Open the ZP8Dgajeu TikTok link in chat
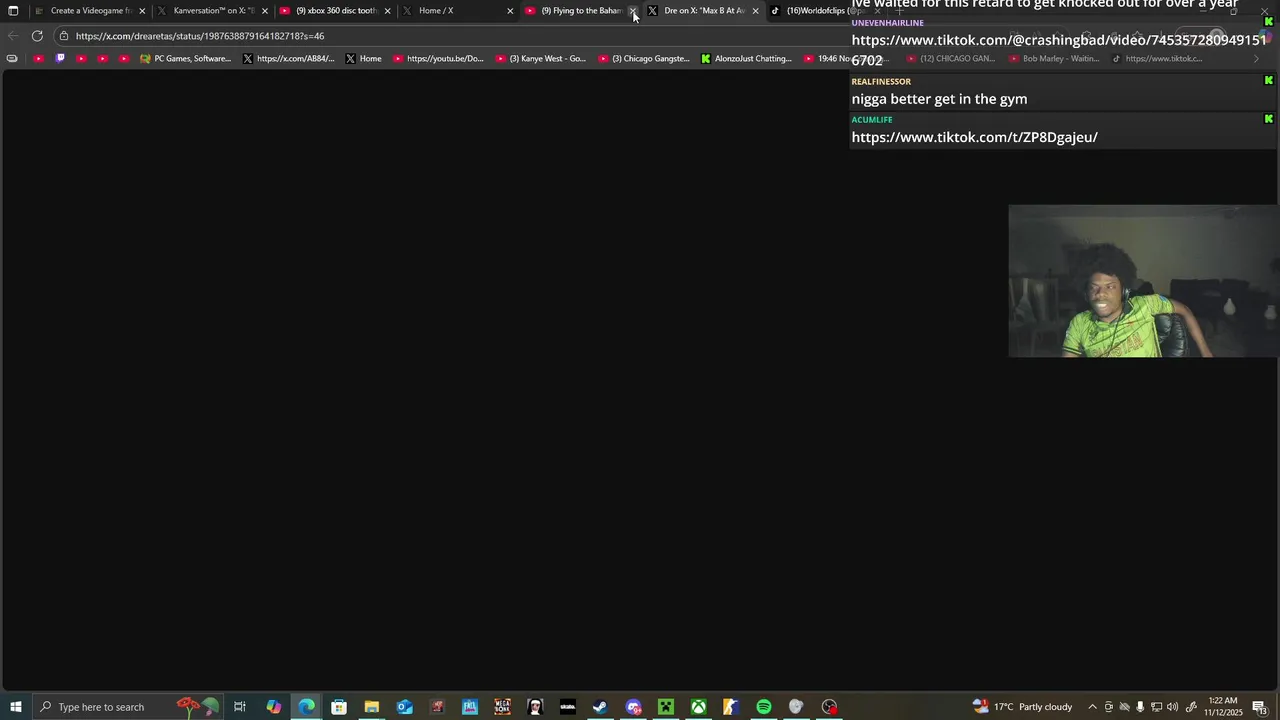The image size is (1280, 720). point(974,137)
